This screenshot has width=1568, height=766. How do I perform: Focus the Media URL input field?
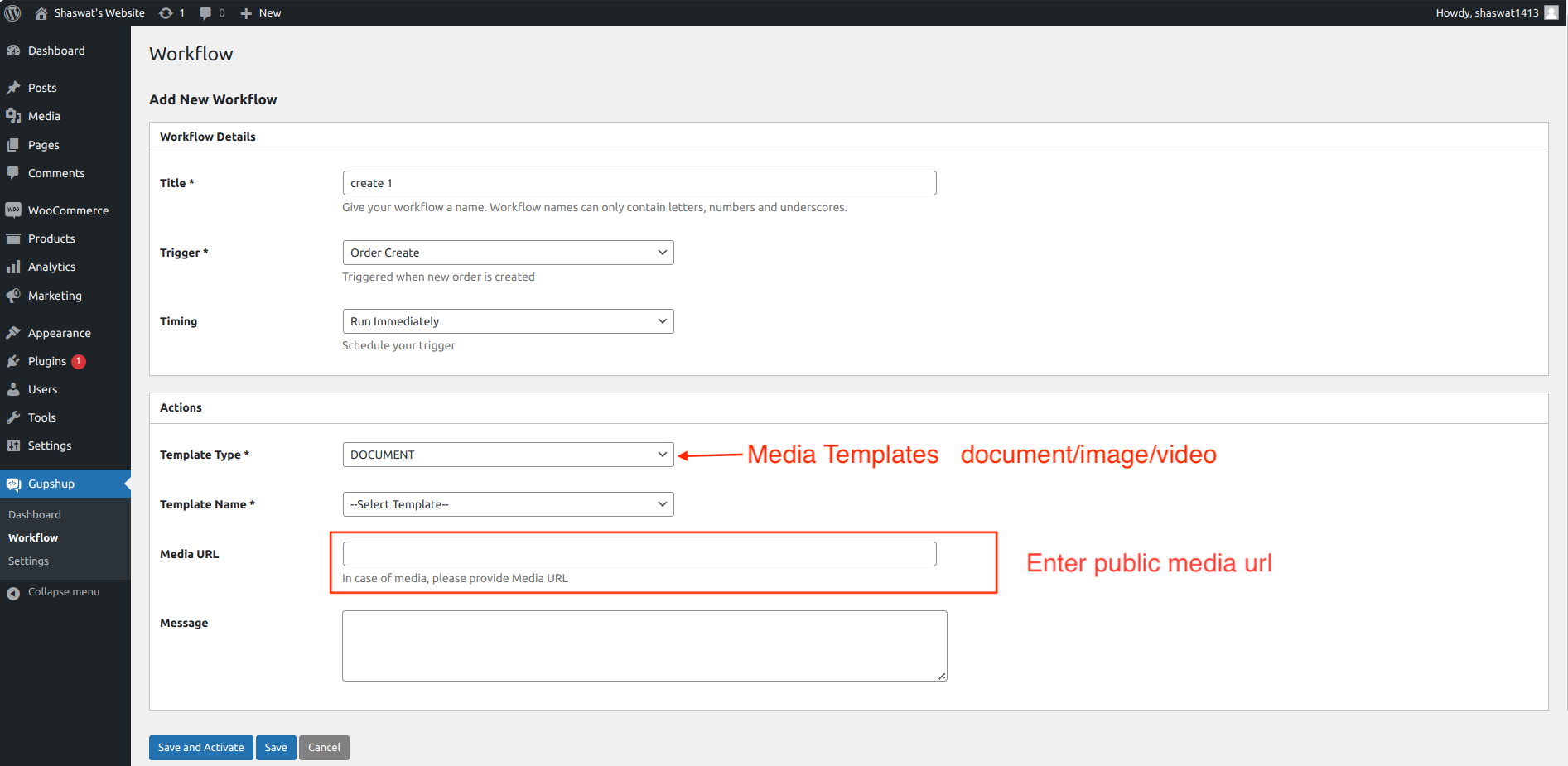639,554
